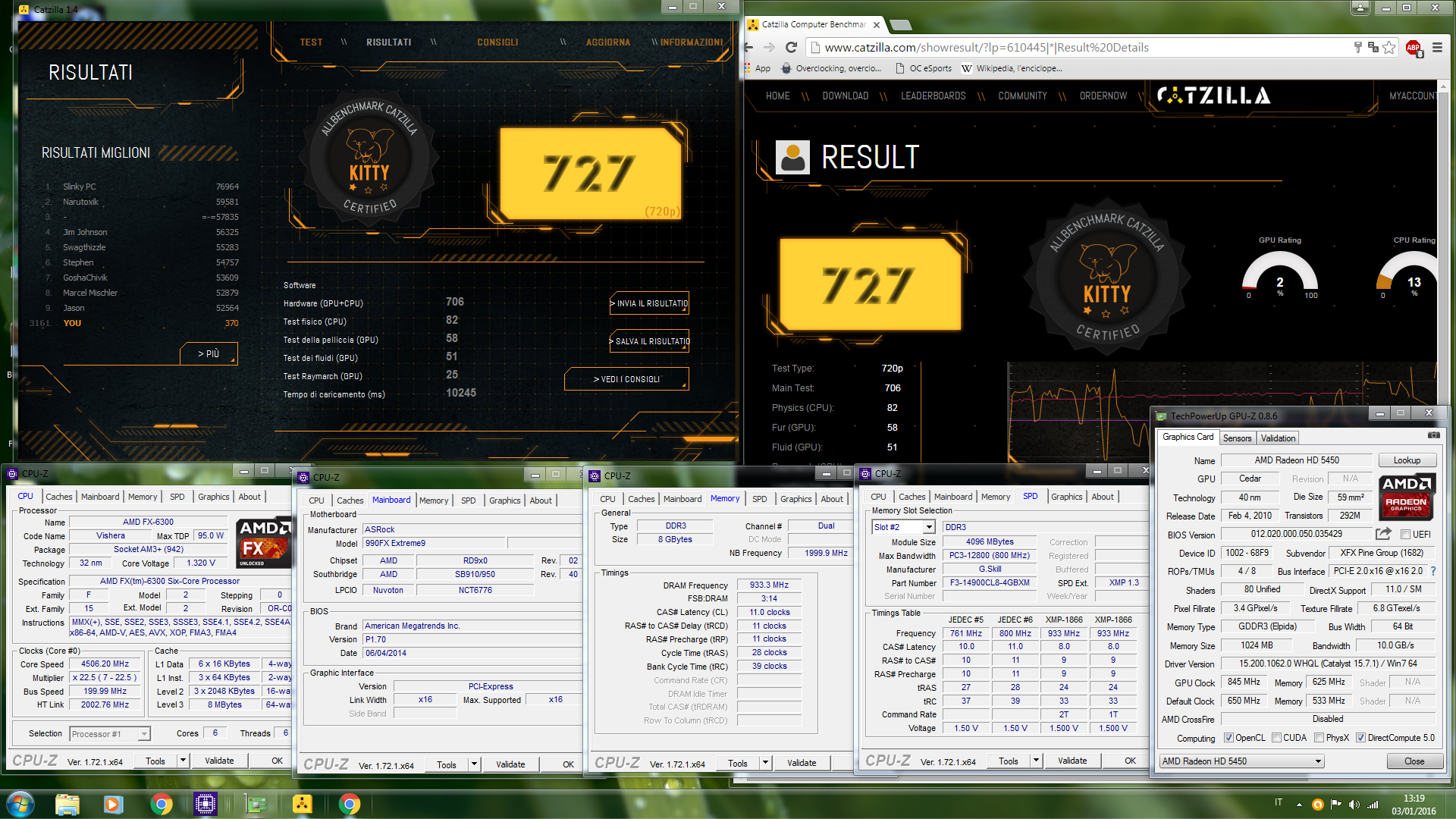Click the Chrome address bar URL
Screen dimensions: 1456x819
coord(987,47)
